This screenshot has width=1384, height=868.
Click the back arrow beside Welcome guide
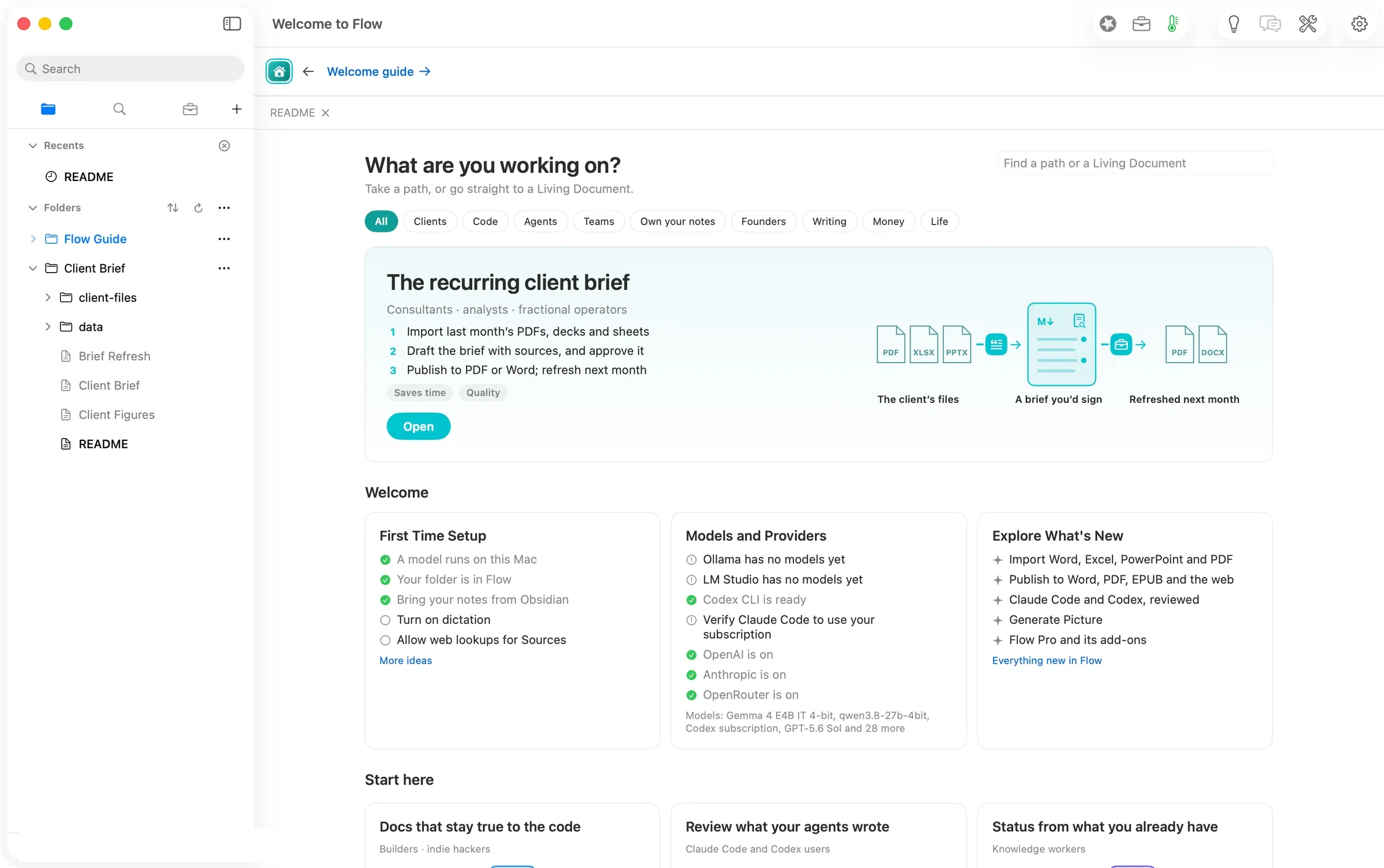pyautogui.click(x=309, y=71)
